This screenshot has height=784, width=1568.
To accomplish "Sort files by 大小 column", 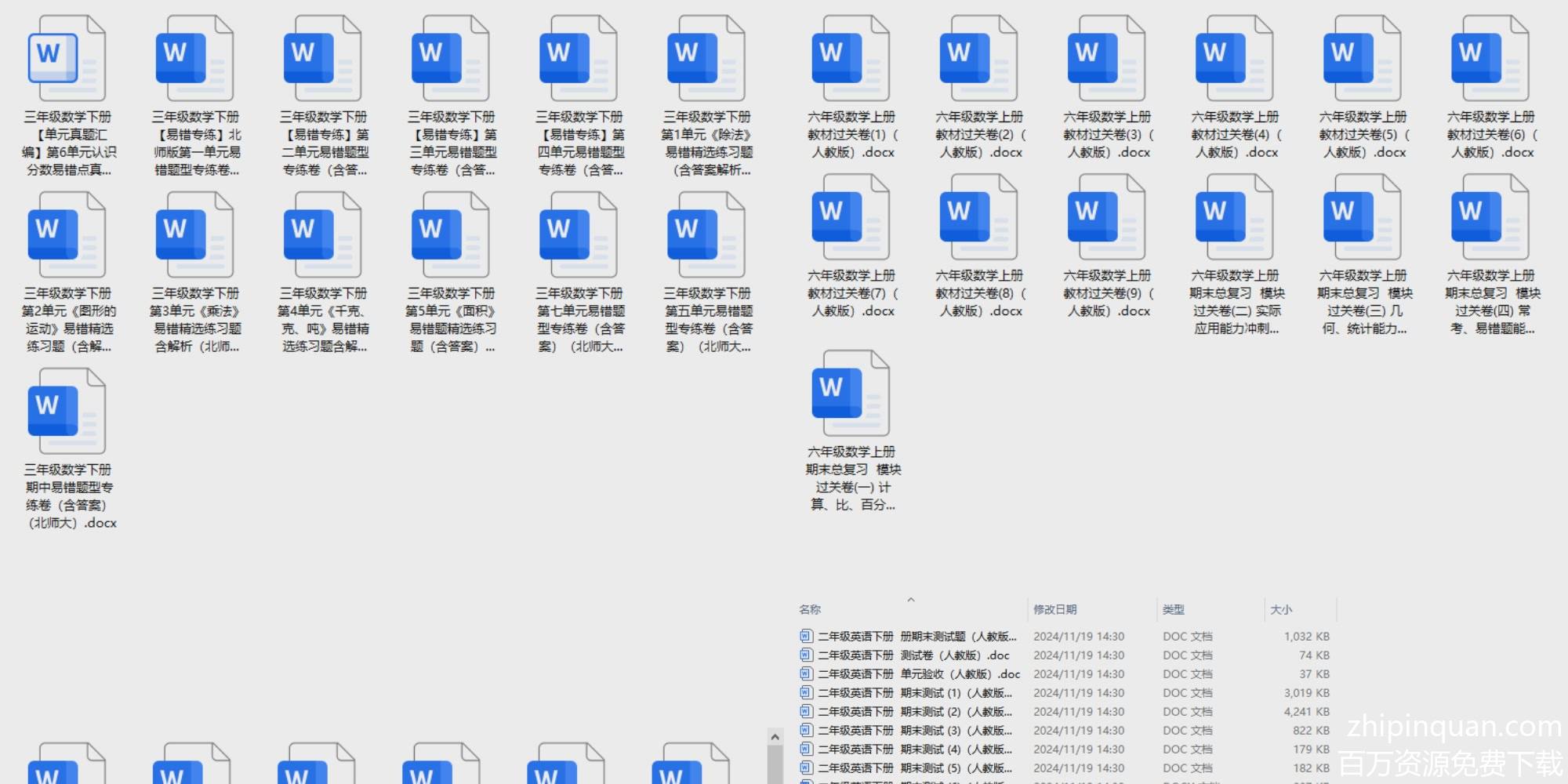I will tap(1280, 609).
